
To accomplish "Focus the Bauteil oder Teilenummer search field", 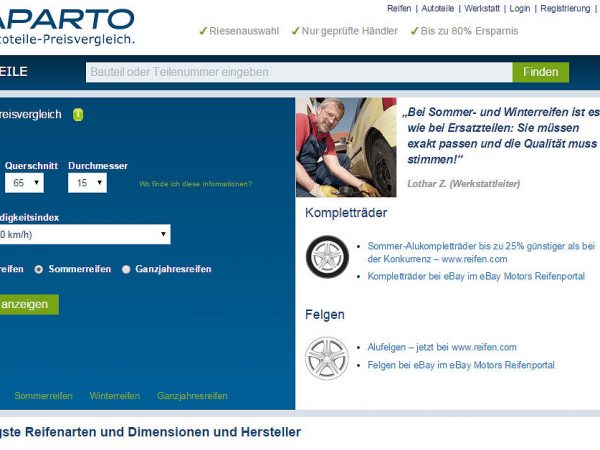I will click(299, 72).
